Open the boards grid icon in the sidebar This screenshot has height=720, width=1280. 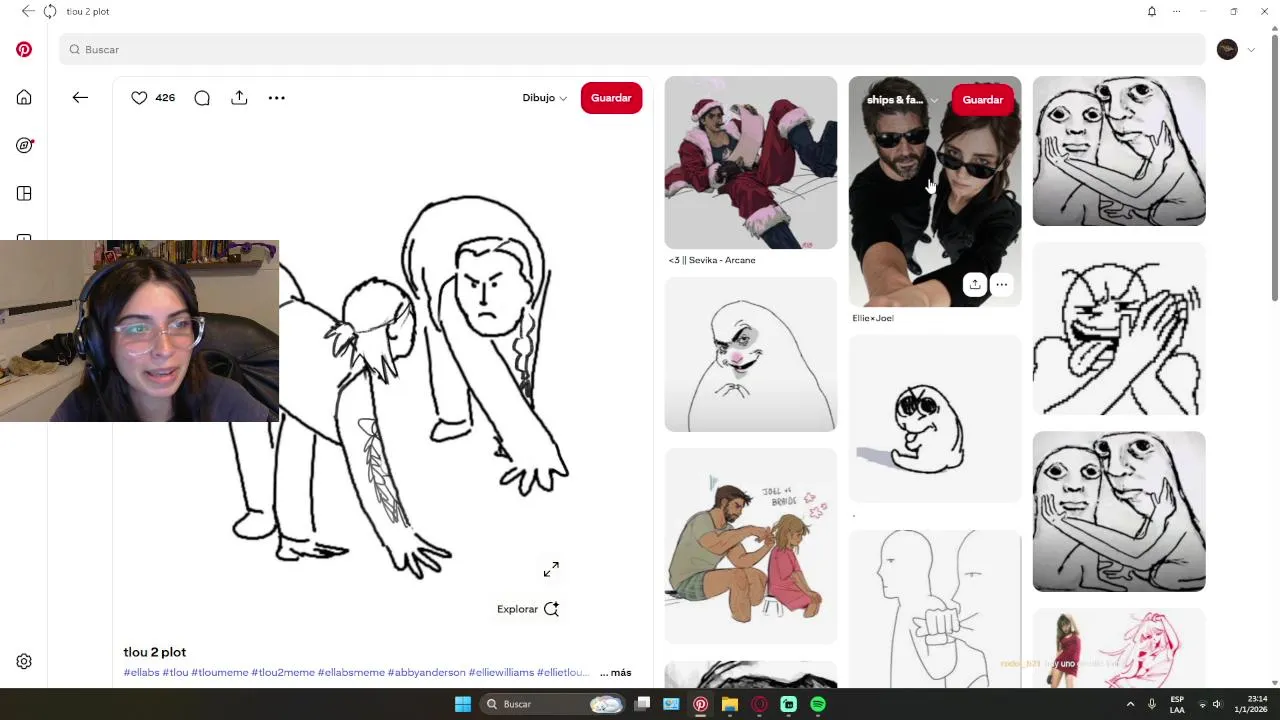click(24, 193)
